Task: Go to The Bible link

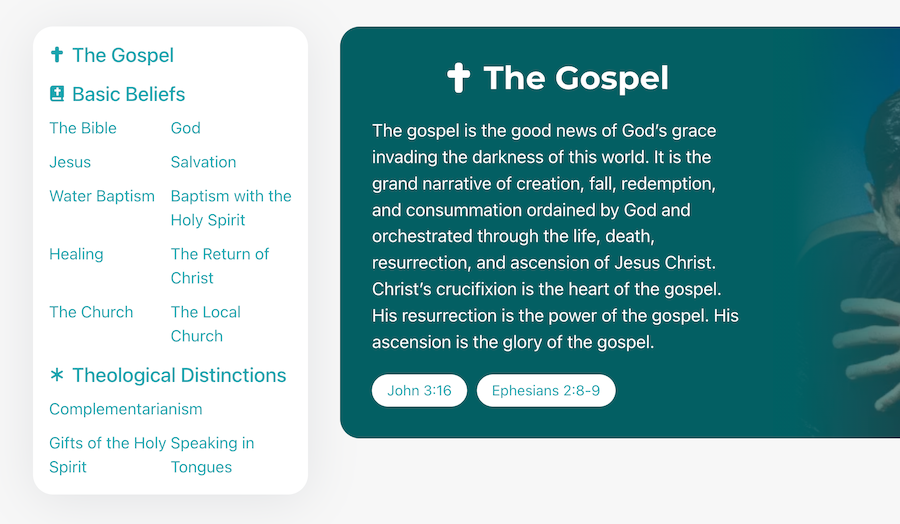Action: (83, 128)
